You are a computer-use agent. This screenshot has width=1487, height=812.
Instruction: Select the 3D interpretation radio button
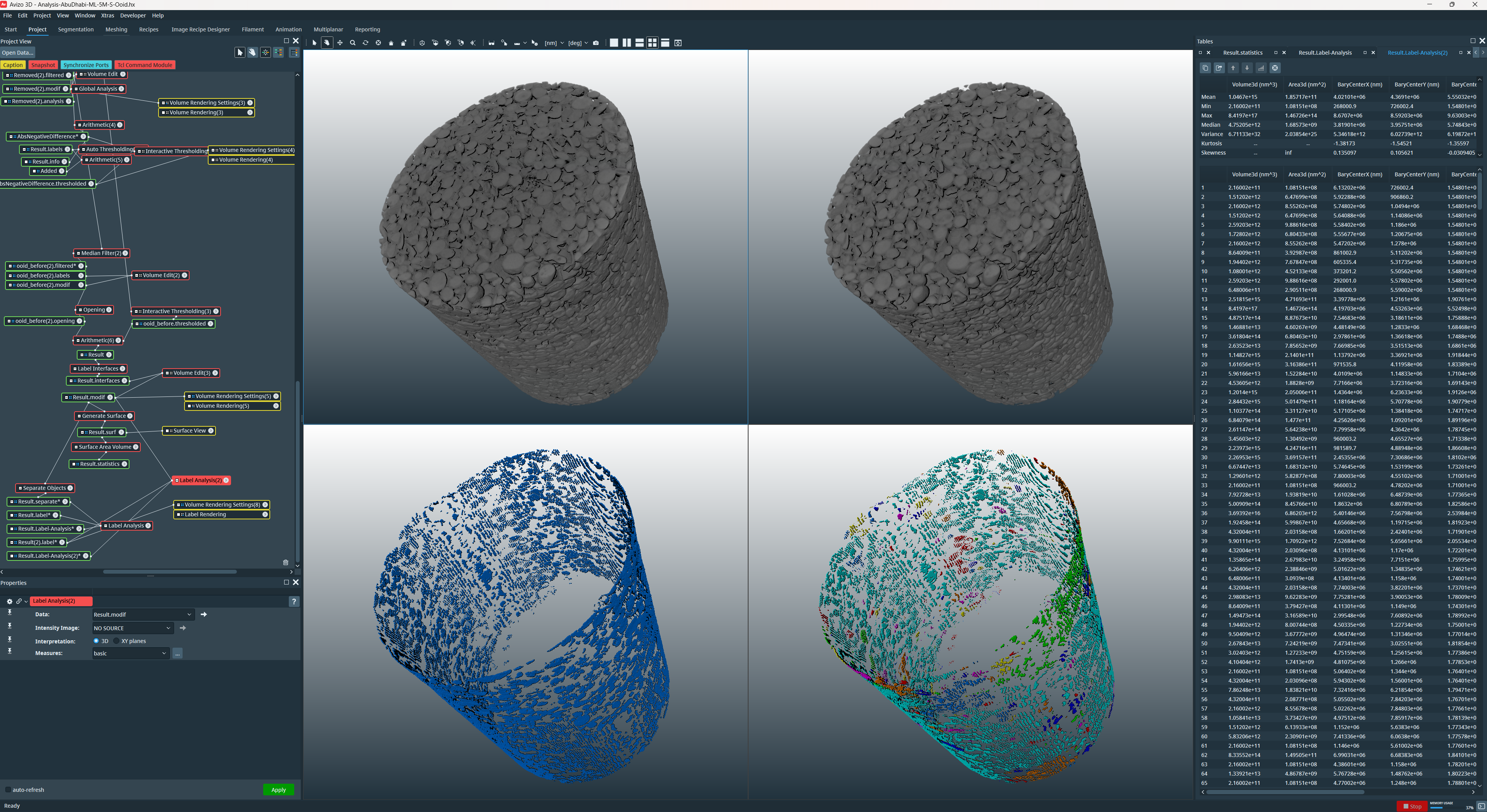[97, 641]
